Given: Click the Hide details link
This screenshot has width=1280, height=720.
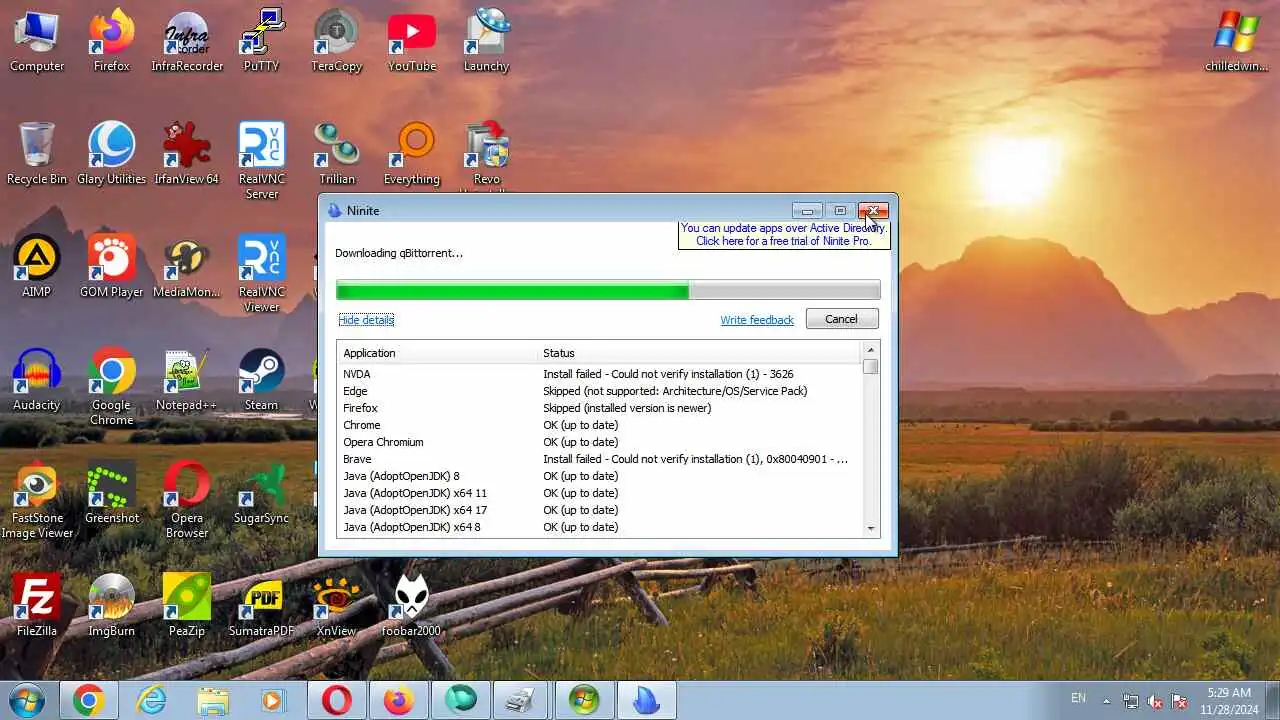Looking at the screenshot, I should pos(366,320).
